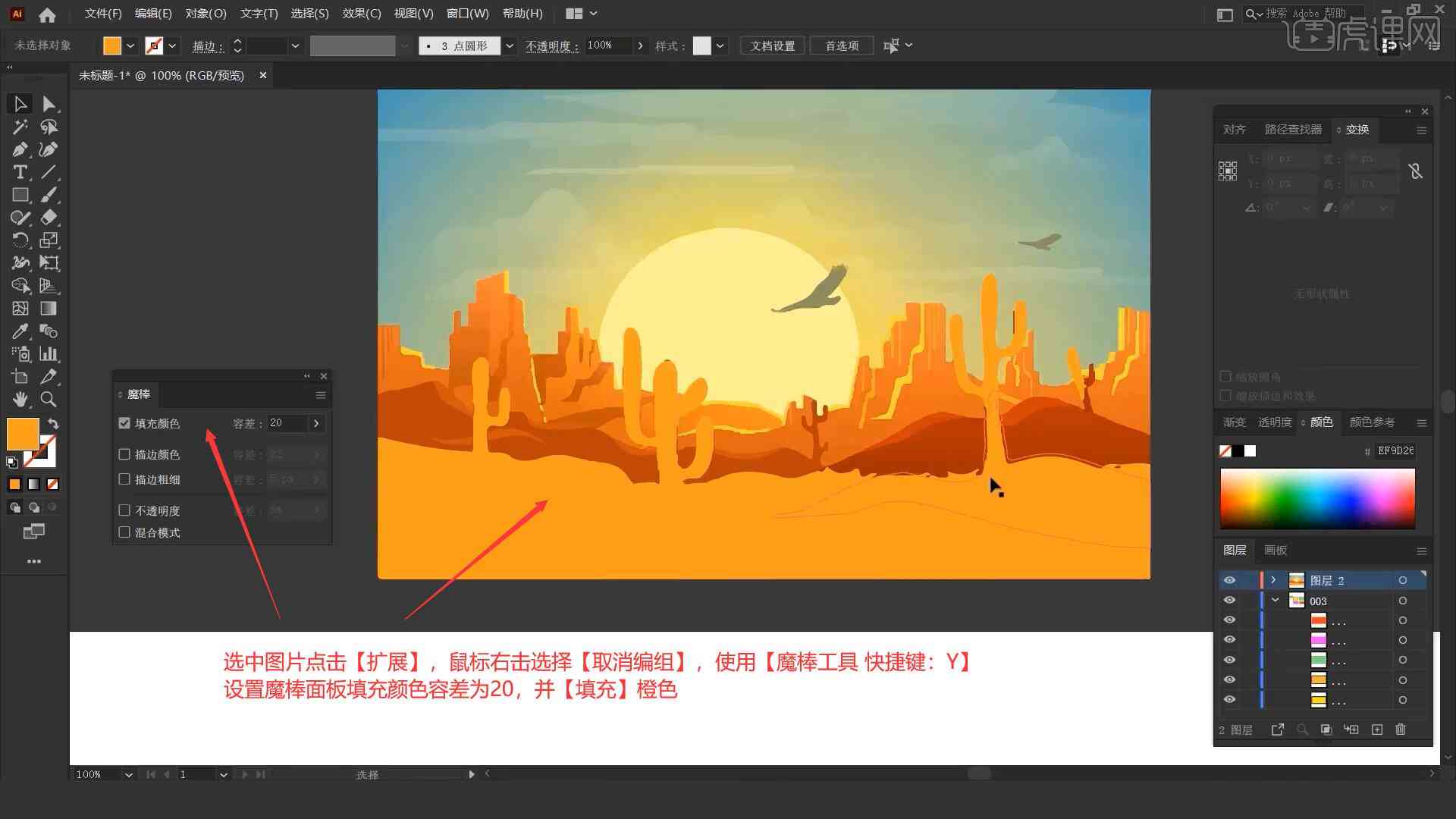Select the Selection tool
The height and width of the screenshot is (819, 1456).
coord(19,103)
